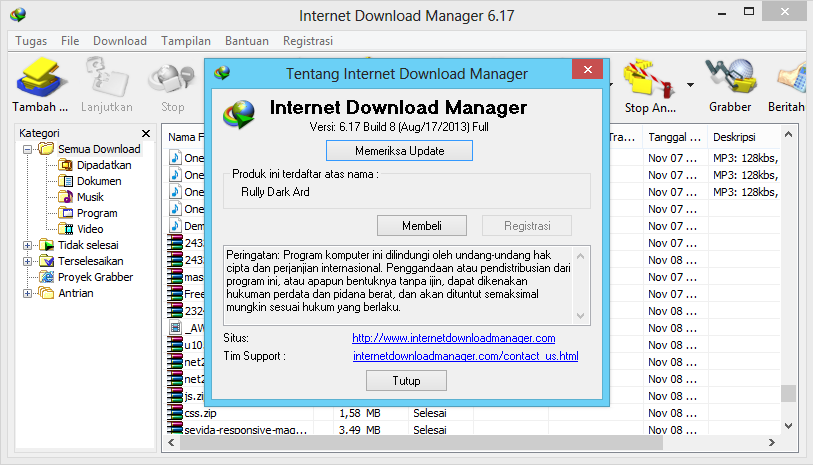Click the horizontal scrollbar right arrow
Image resolution: width=813 pixels, height=465 pixels.
(x=772, y=443)
